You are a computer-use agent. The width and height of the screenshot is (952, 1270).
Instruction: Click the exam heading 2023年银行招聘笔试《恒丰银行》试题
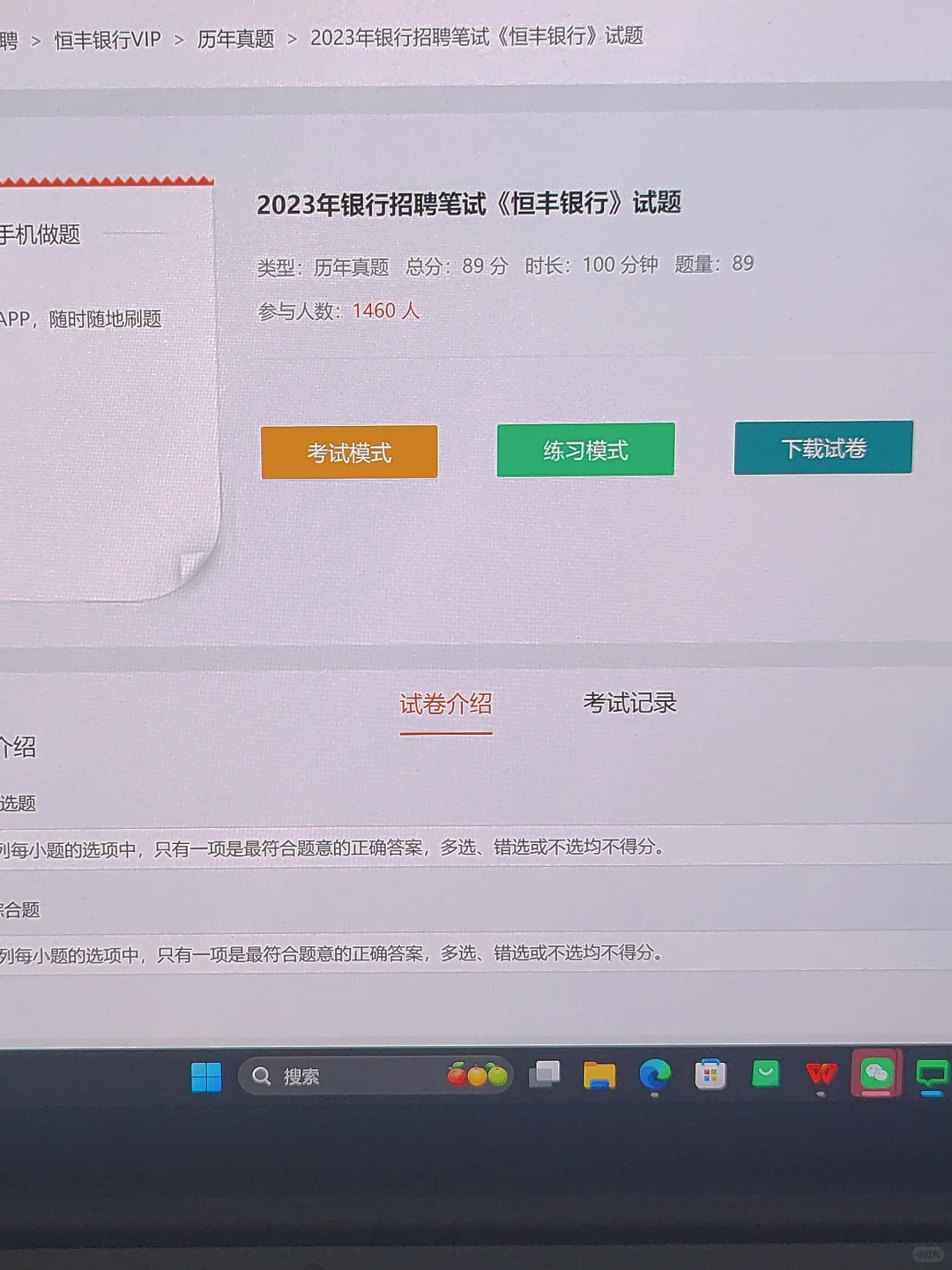469,204
